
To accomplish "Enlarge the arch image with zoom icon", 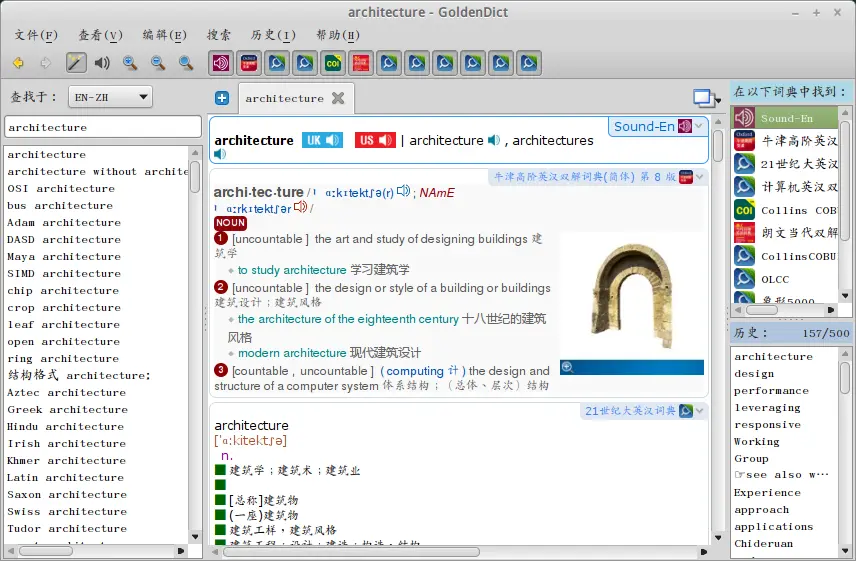I will click(x=567, y=367).
